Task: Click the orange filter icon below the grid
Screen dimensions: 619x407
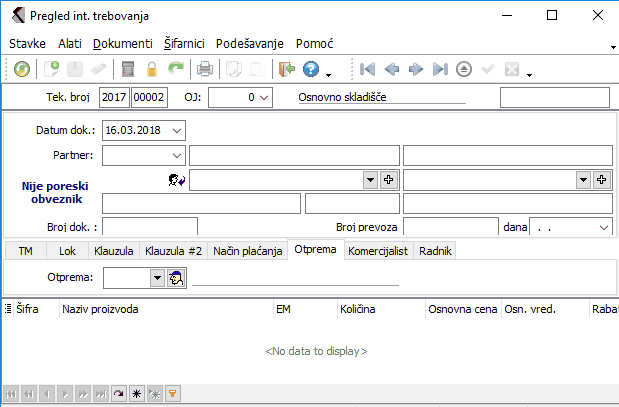Action: (x=172, y=394)
